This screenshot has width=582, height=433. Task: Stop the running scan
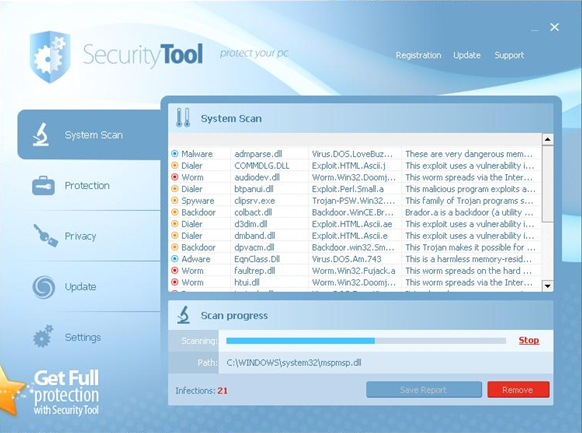click(529, 340)
